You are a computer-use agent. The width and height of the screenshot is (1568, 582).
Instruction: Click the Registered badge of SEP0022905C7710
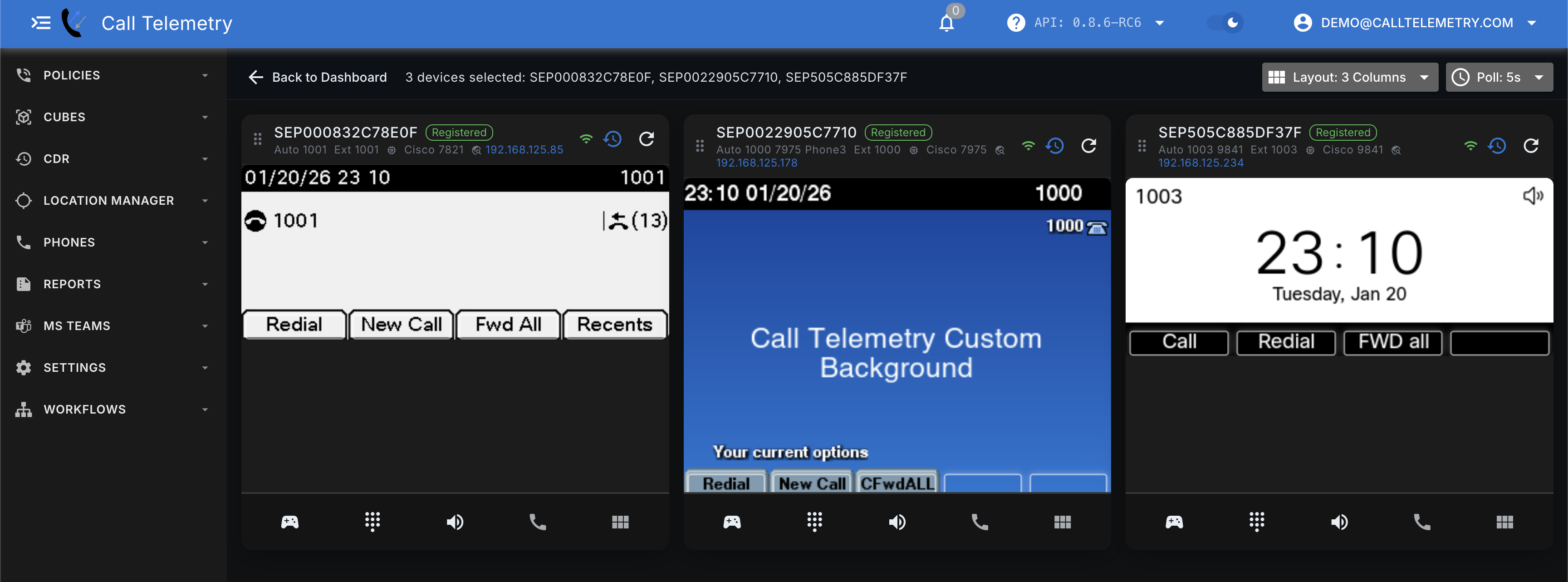click(x=898, y=133)
